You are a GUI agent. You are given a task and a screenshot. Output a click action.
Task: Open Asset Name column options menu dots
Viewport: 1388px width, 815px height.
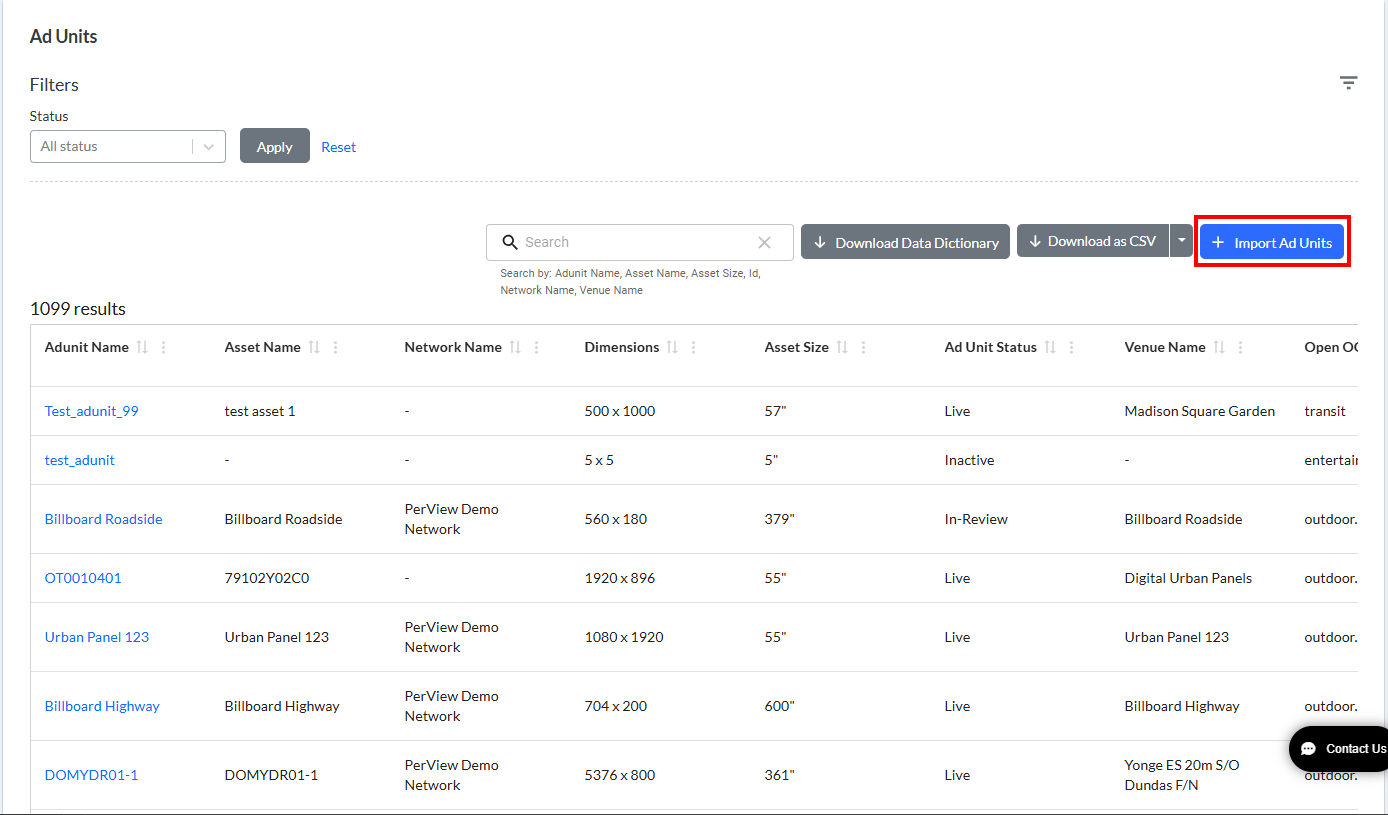coord(336,347)
